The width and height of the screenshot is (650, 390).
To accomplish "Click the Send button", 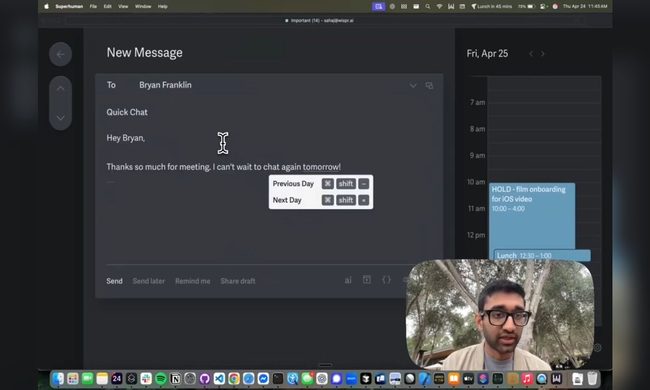I will [x=114, y=281].
